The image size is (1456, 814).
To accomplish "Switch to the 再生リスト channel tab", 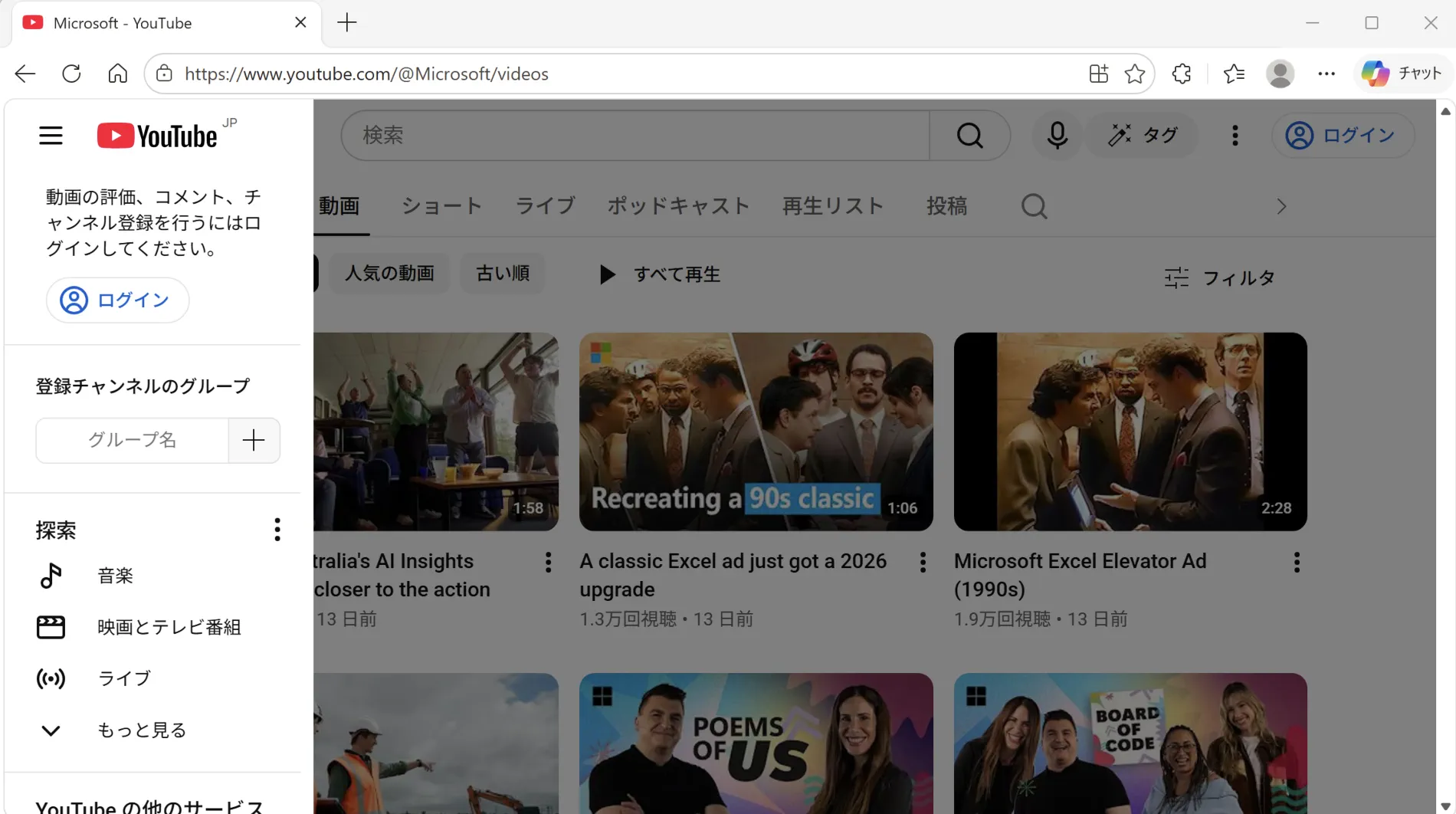I will [x=833, y=206].
